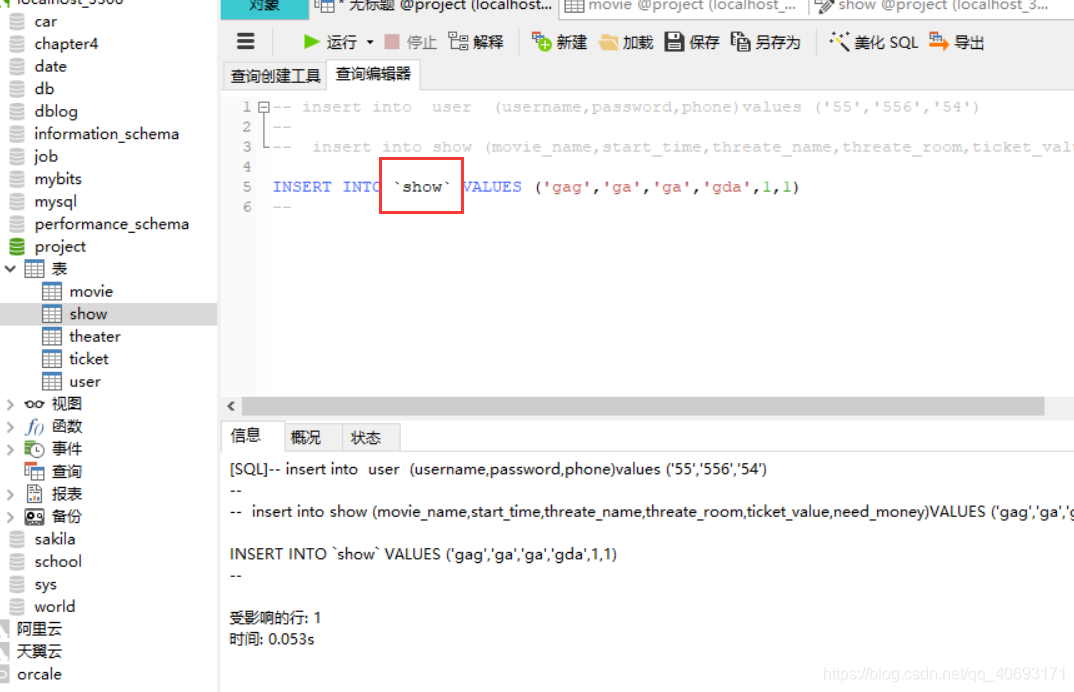Open the hamburger menu in query toolbar

coord(246,42)
